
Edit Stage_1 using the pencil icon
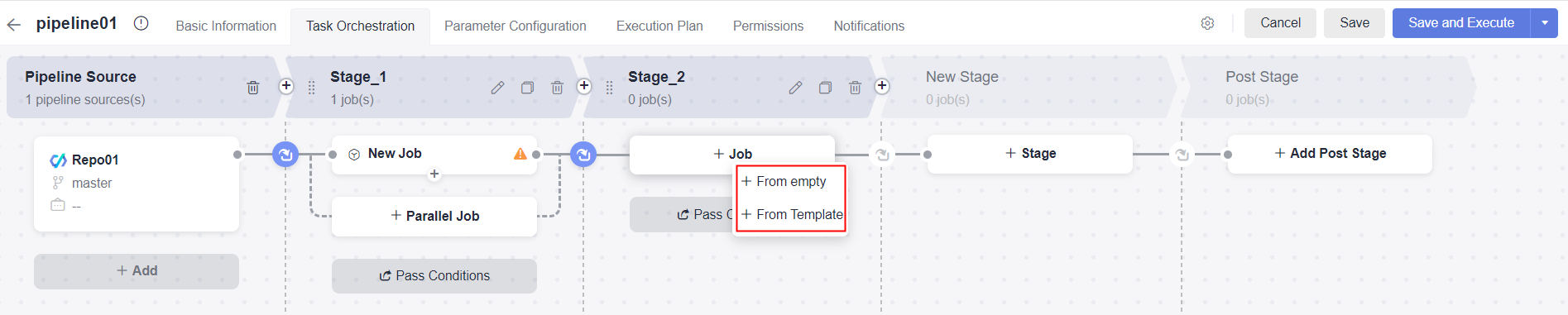(x=497, y=87)
